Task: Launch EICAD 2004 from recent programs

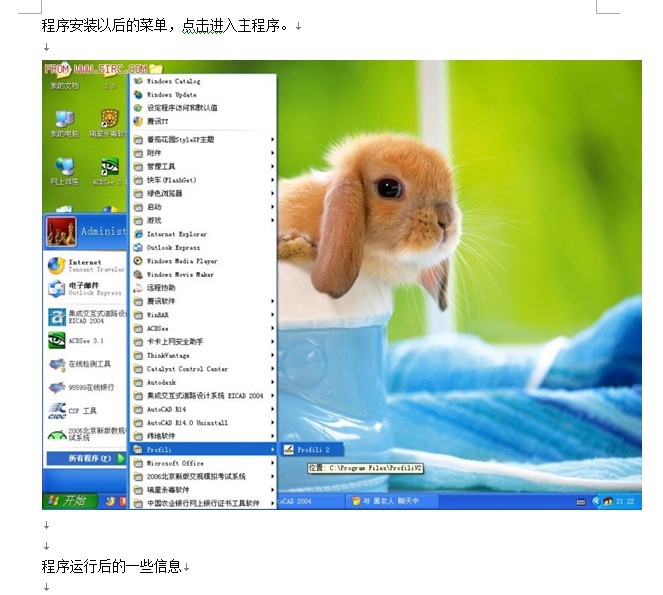Action: point(85,317)
